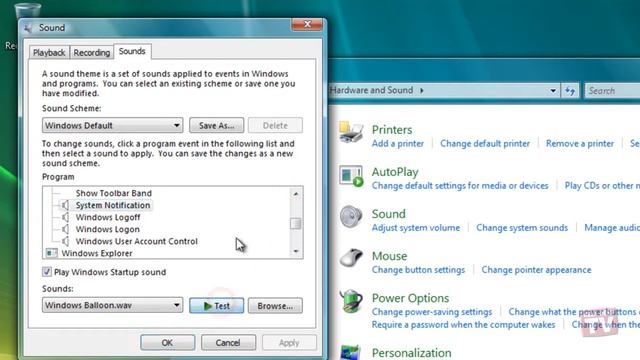Click the Power Options battery icon
This screenshot has width=640, height=360.
(351, 301)
